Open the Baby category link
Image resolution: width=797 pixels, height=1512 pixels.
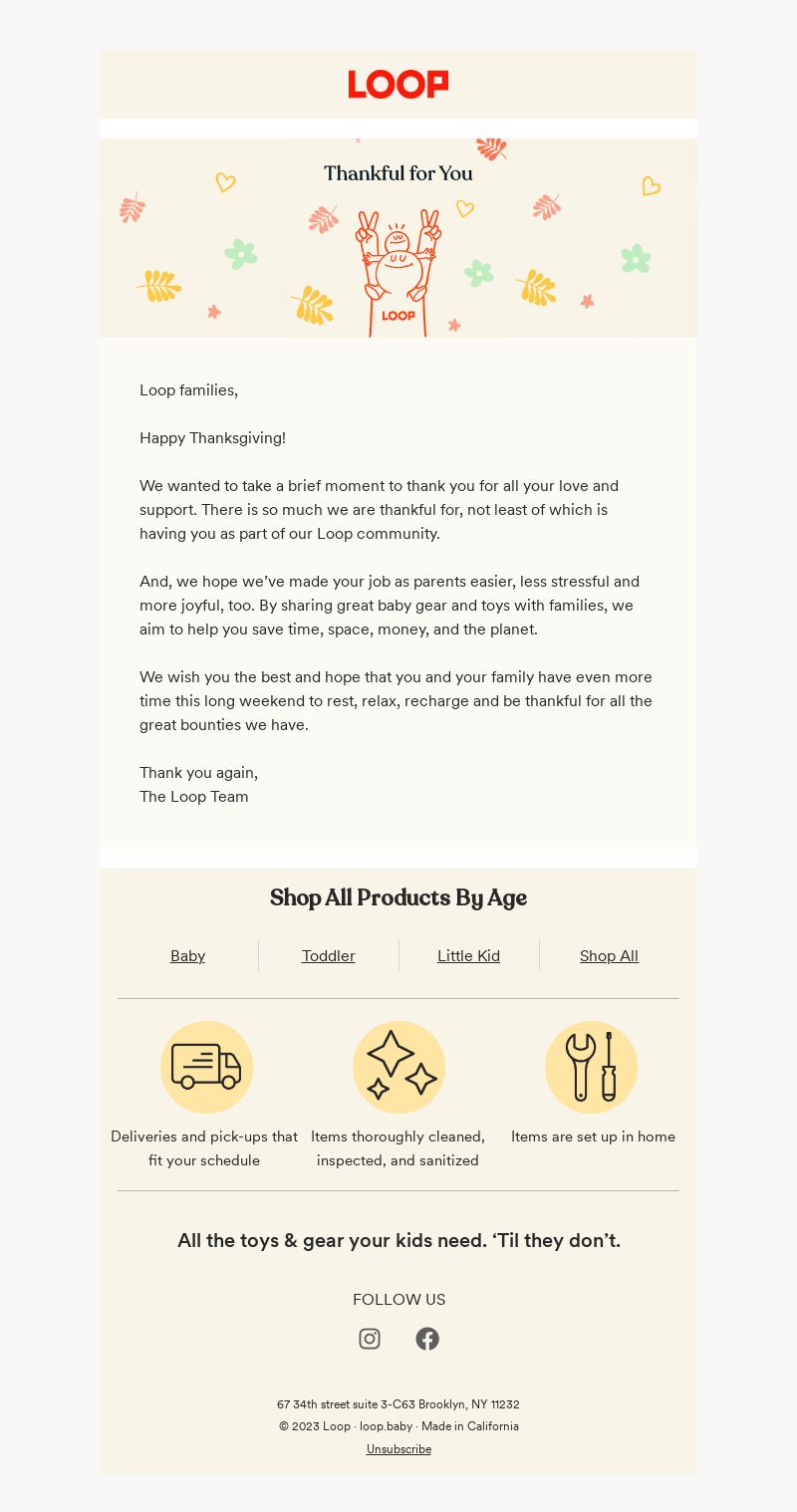click(187, 956)
